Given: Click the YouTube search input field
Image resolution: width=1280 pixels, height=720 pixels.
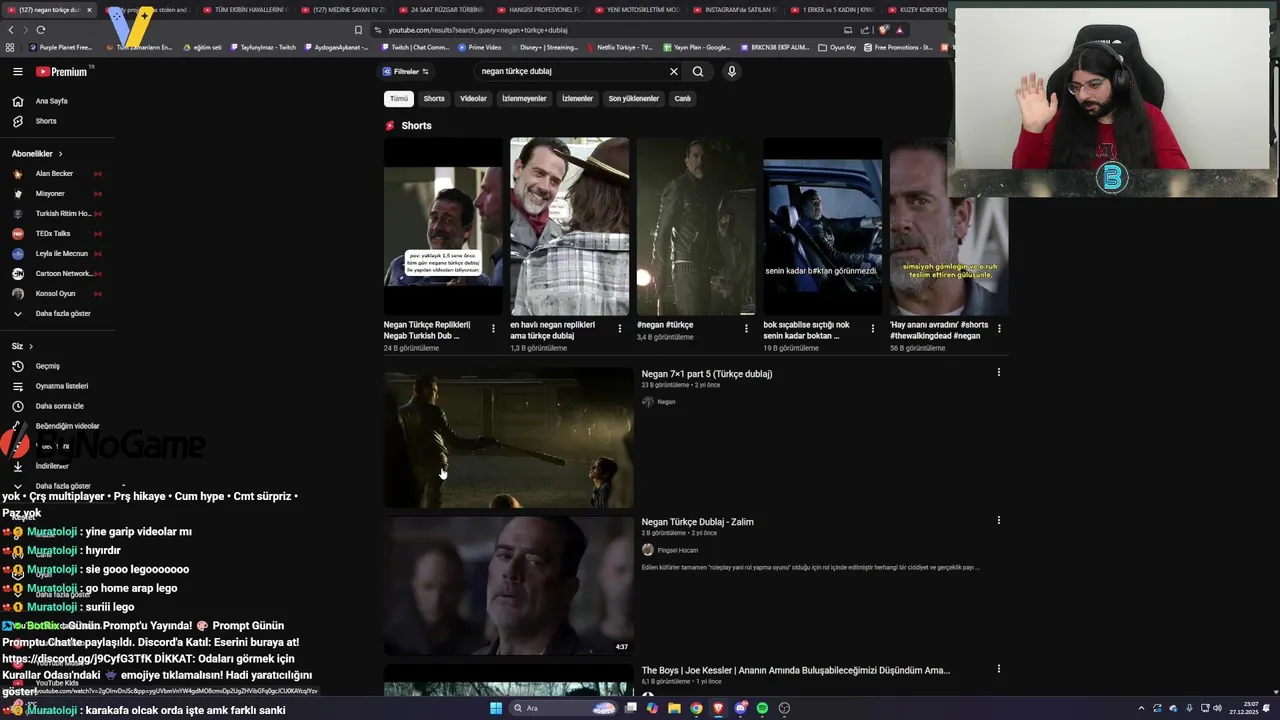Looking at the screenshot, I should click(x=572, y=72).
